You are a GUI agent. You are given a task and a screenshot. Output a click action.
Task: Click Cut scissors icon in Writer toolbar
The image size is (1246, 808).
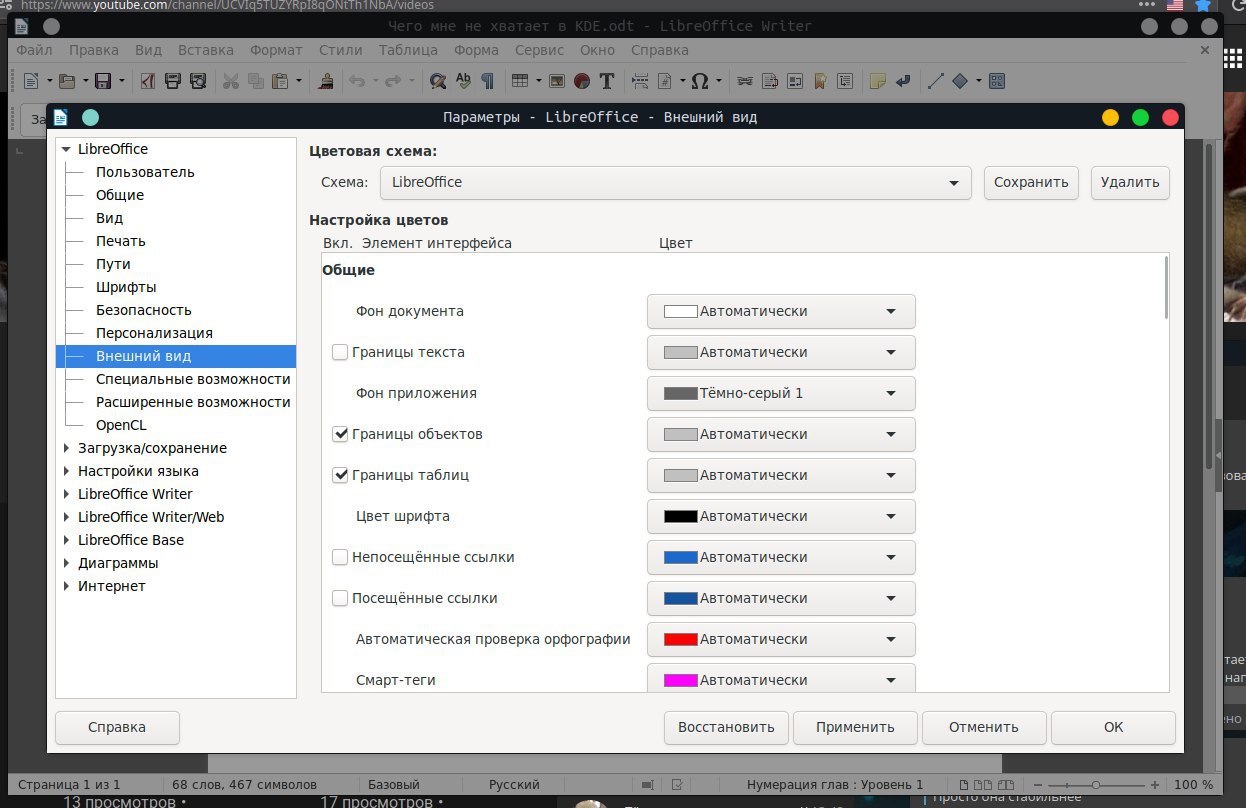pos(231,81)
